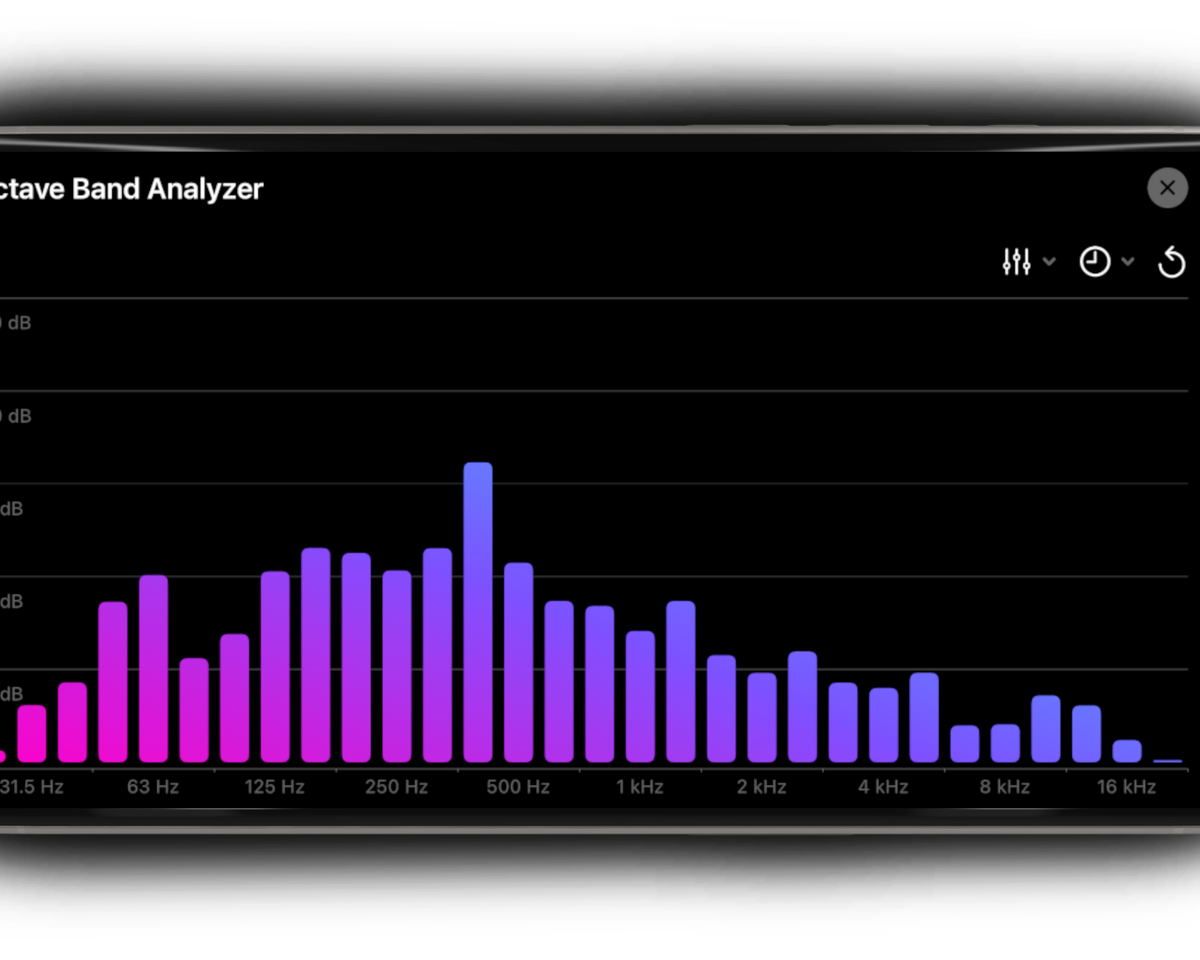Select the tallest bar in the spectrum

click(x=478, y=612)
